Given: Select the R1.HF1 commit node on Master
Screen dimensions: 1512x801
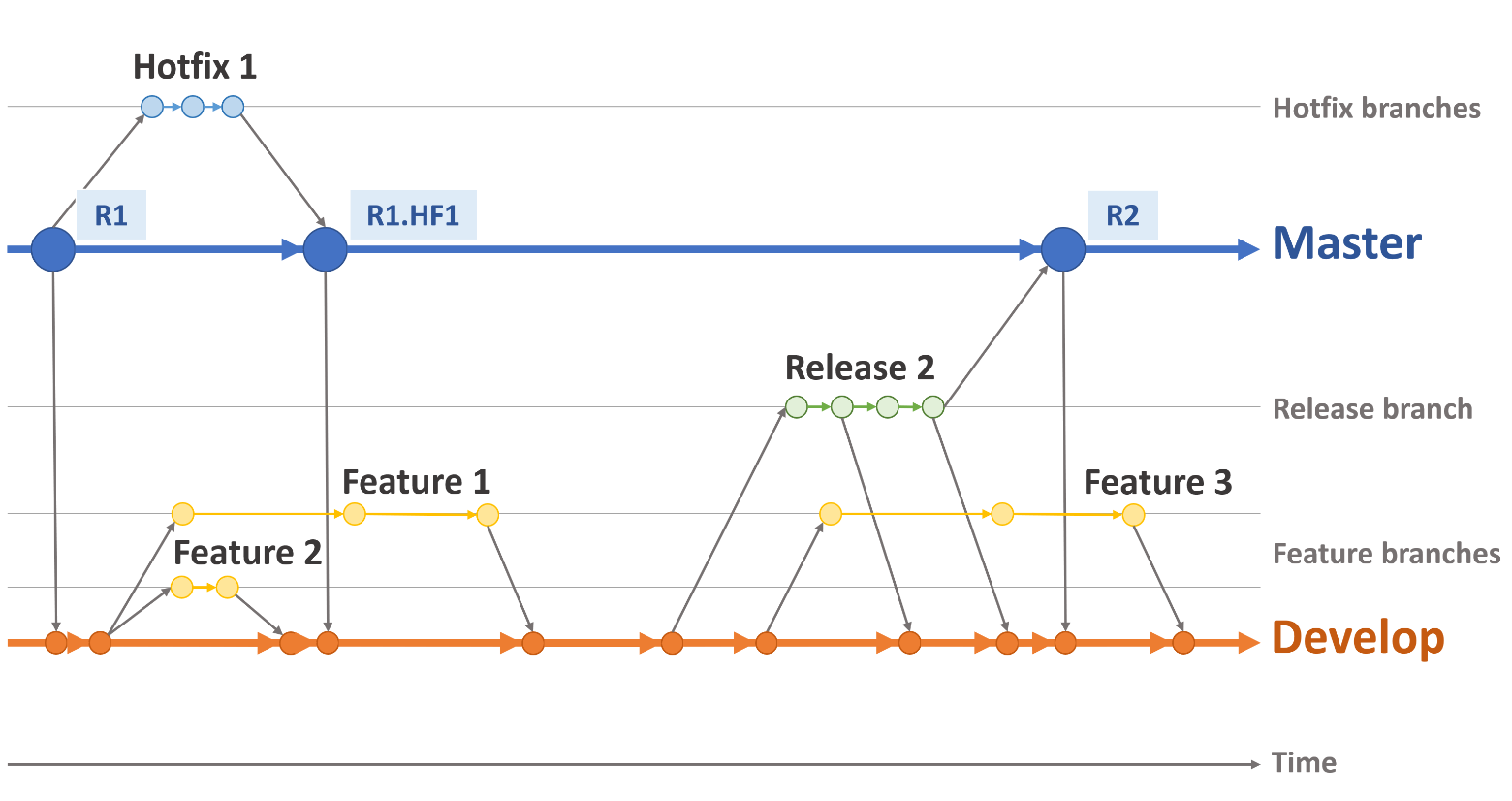Looking at the screenshot, I should 325,249.
